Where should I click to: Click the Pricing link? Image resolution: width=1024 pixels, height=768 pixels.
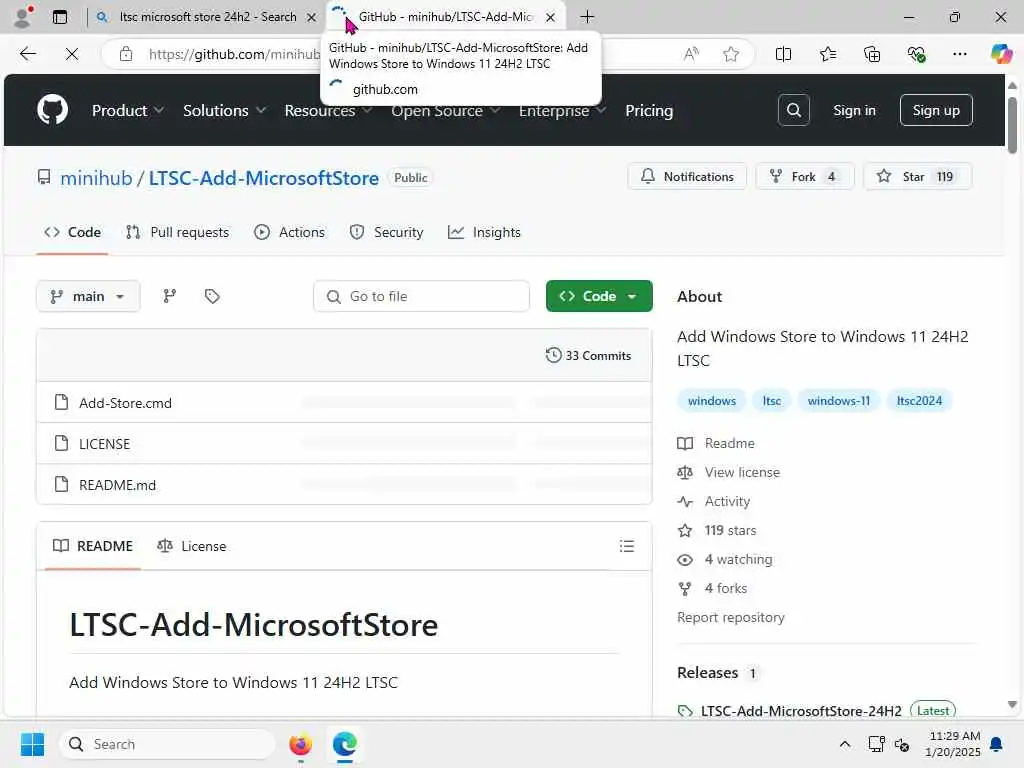648,110
